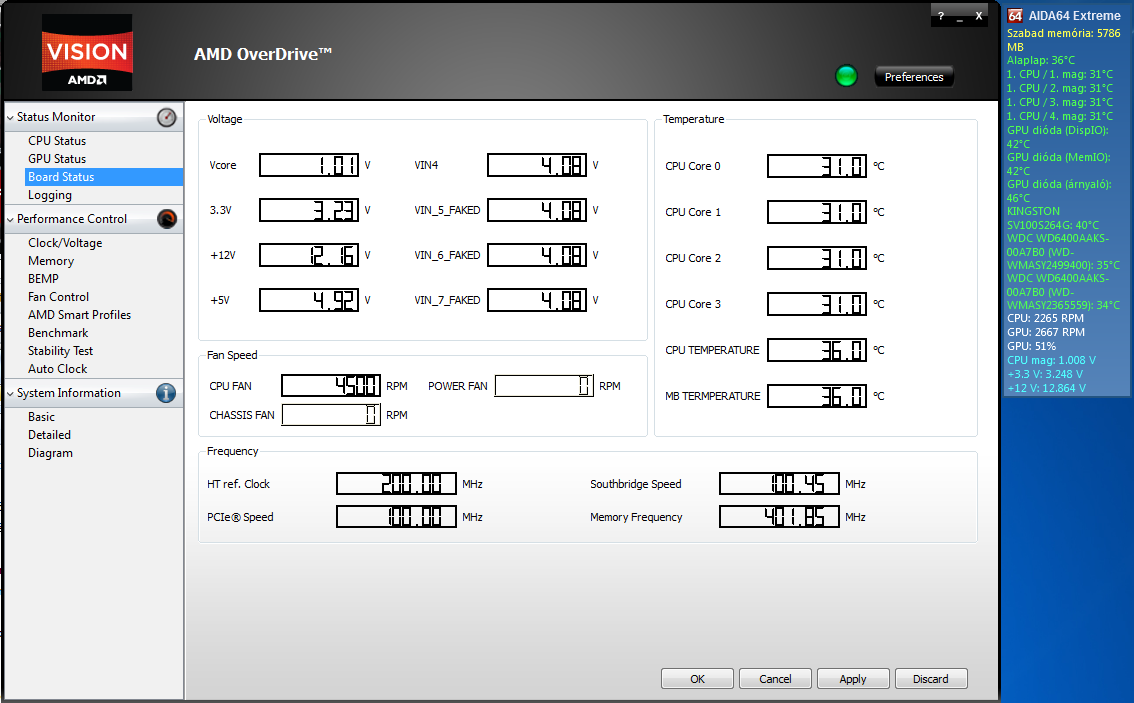Click the VIN_5_FAKED voltage readout
The image size is (1134, 703).
point(537,210)
